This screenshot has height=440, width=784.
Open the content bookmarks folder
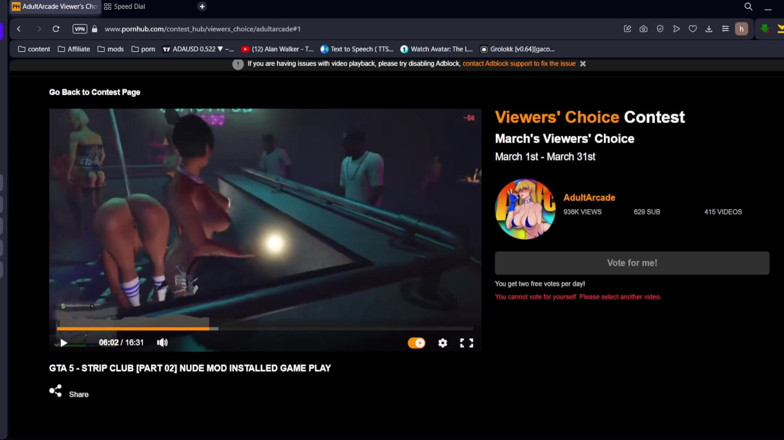pyautogui.click(x=34, y=49)
